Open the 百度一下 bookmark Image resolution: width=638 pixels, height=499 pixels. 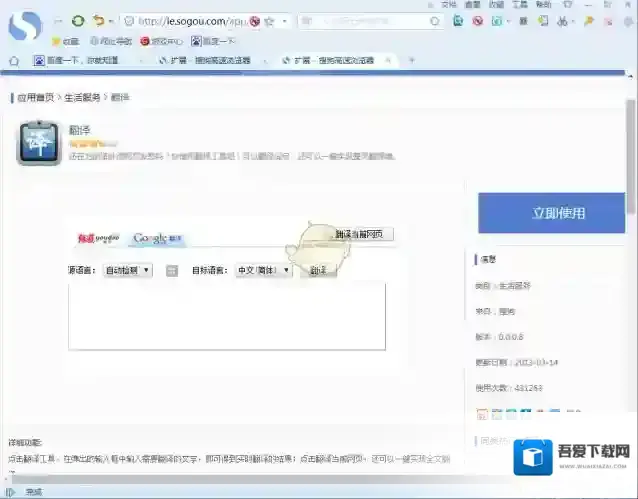click(x=213, y=41)
